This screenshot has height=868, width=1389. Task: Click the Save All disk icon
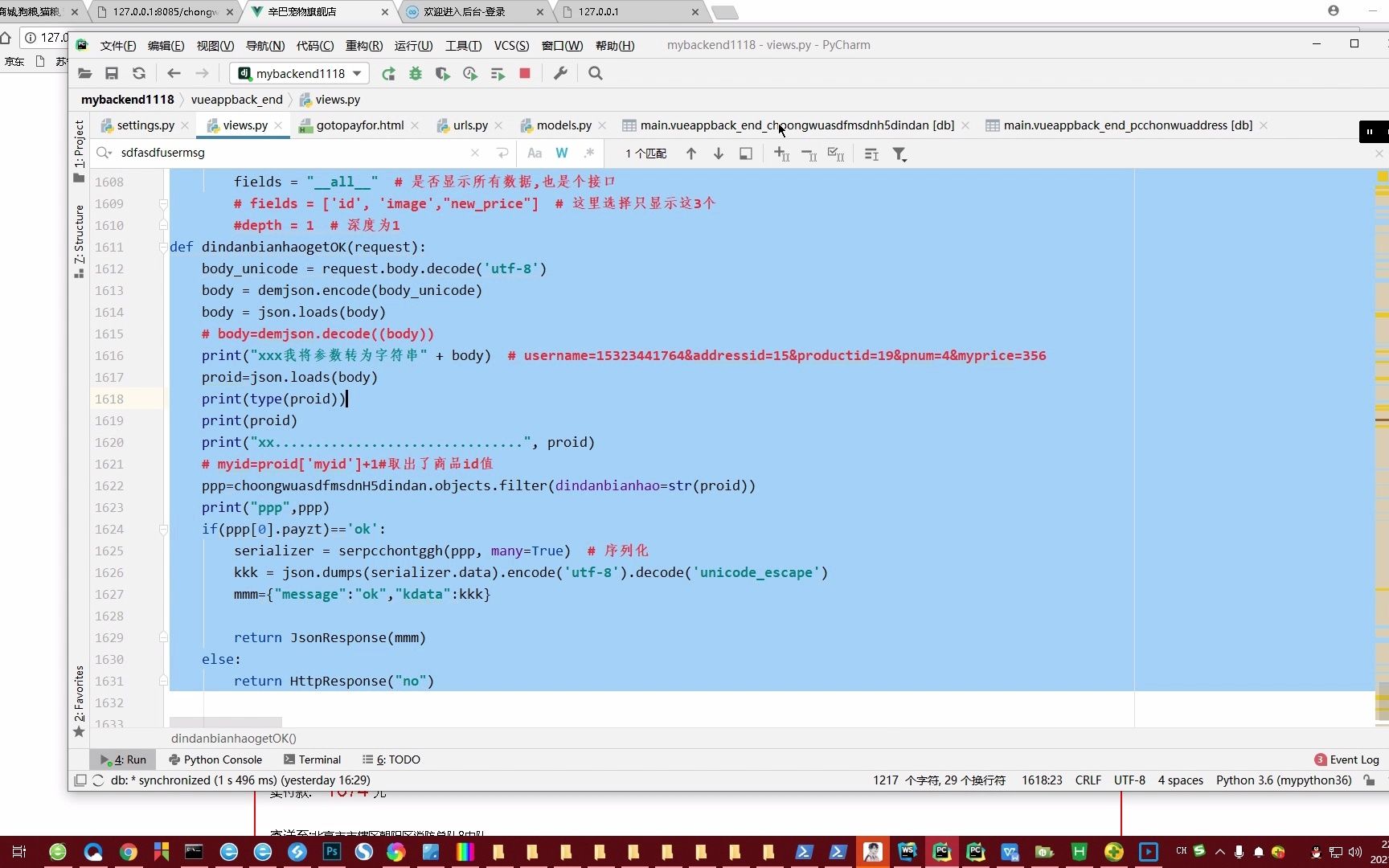pos(112,73)
